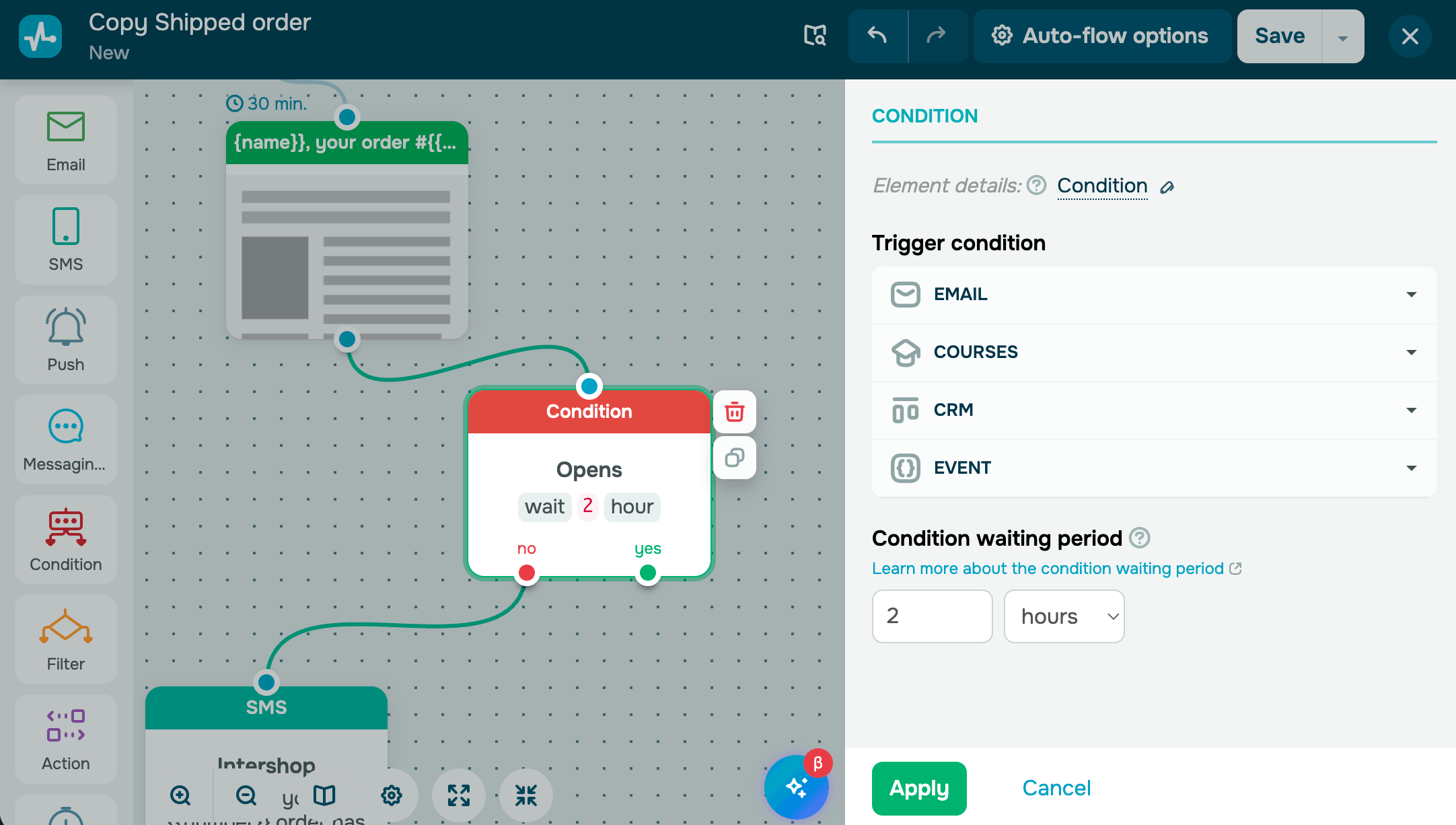Choose the Push notification element
The width and height of the screenshot is (1456, 825).
tap(66, 340)
